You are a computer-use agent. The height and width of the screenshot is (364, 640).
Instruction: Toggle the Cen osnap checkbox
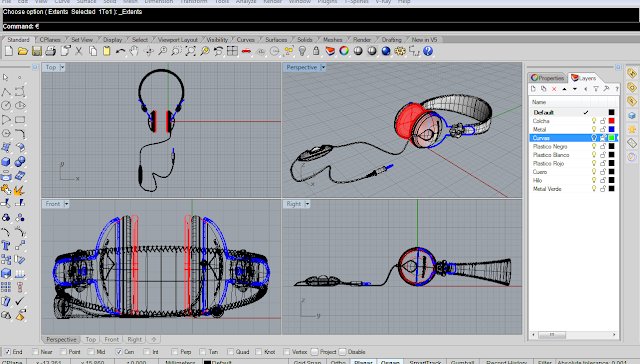point(119,352)
